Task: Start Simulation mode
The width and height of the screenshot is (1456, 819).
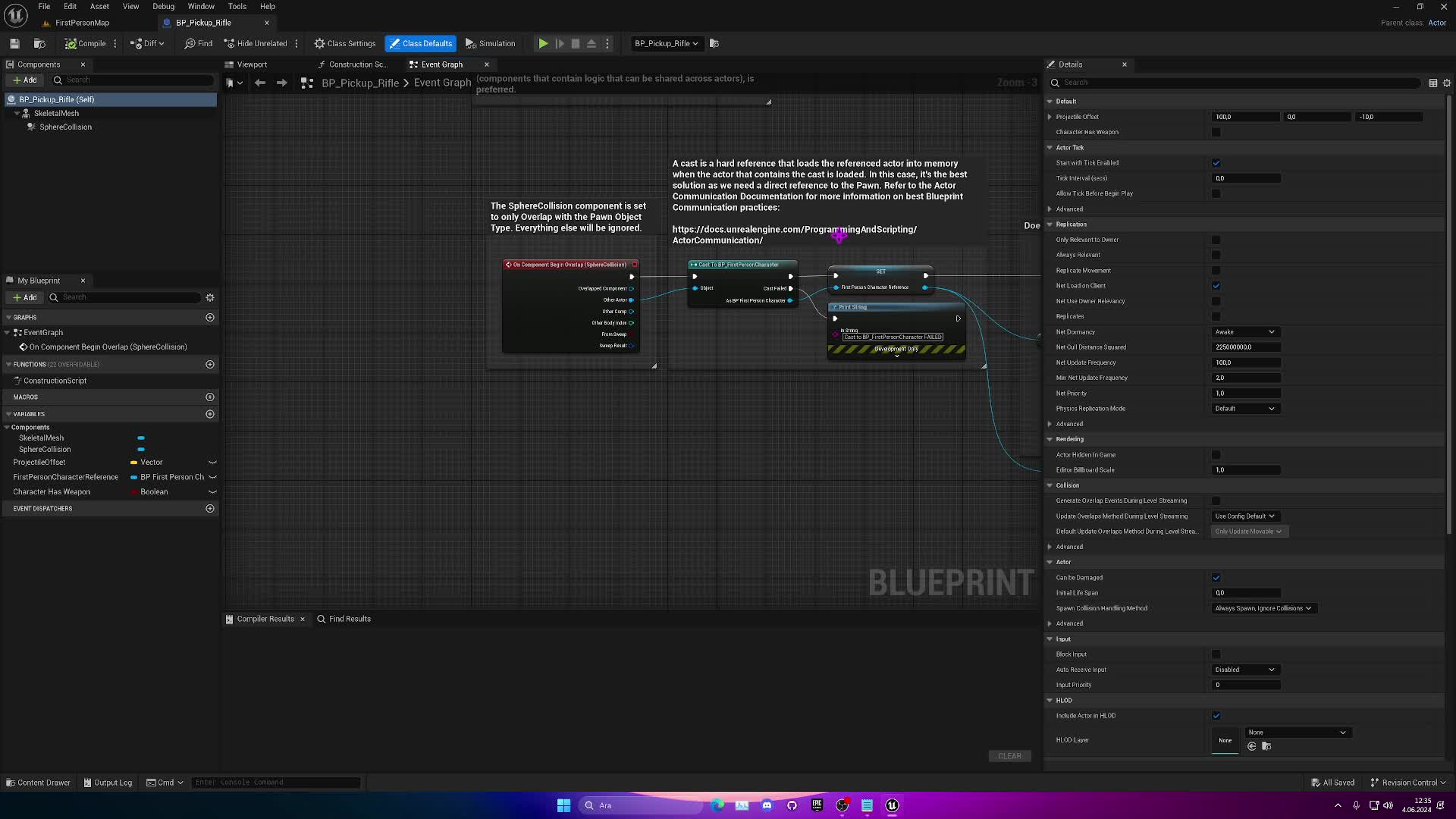Action: click(x=491, y=43)
